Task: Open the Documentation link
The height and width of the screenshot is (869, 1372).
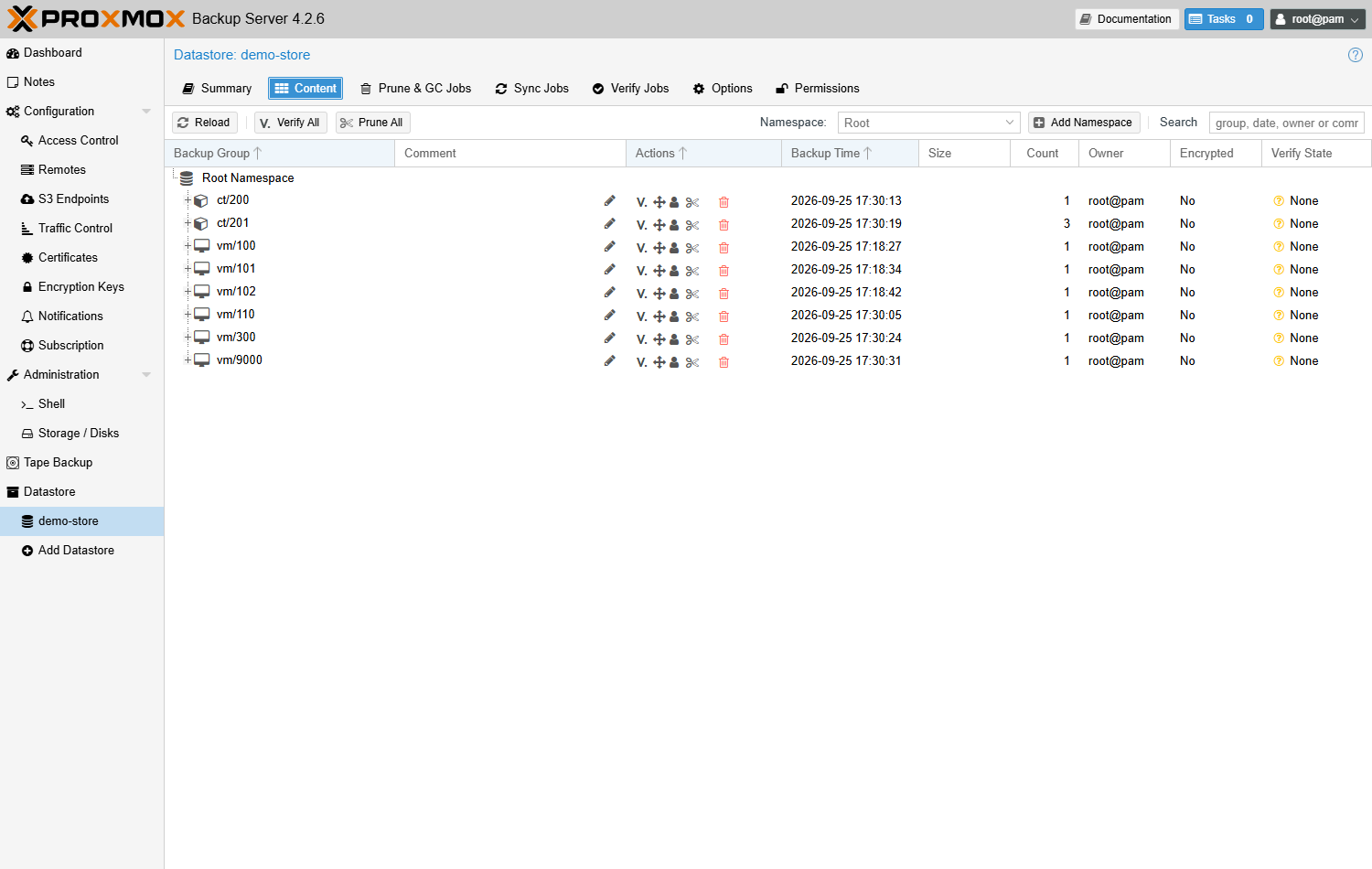Action: click(x=1126, y=19)
